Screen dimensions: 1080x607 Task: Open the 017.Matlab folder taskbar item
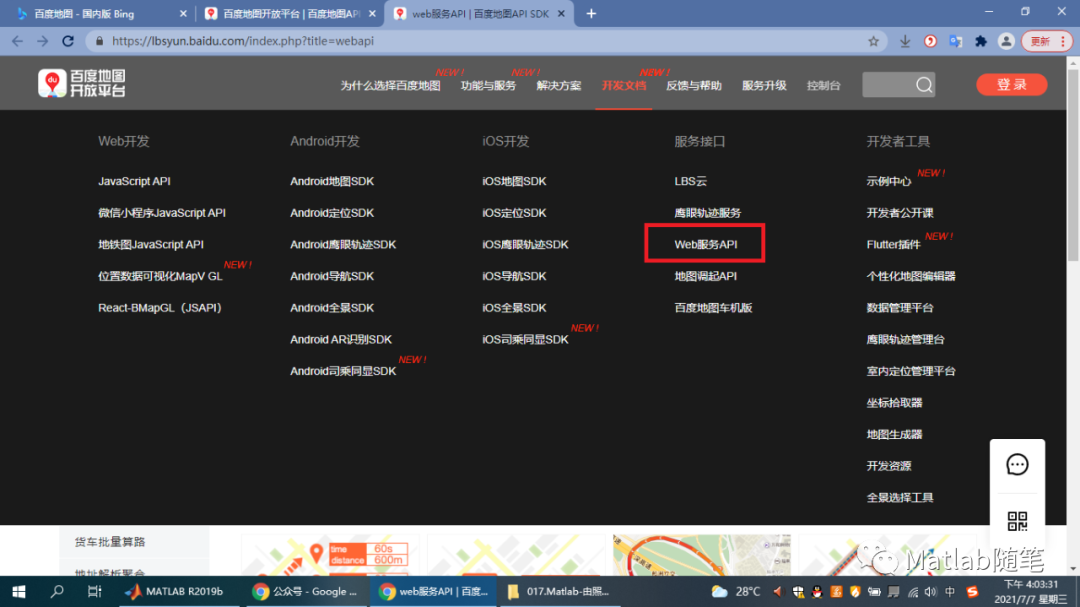tap(559, 591)
